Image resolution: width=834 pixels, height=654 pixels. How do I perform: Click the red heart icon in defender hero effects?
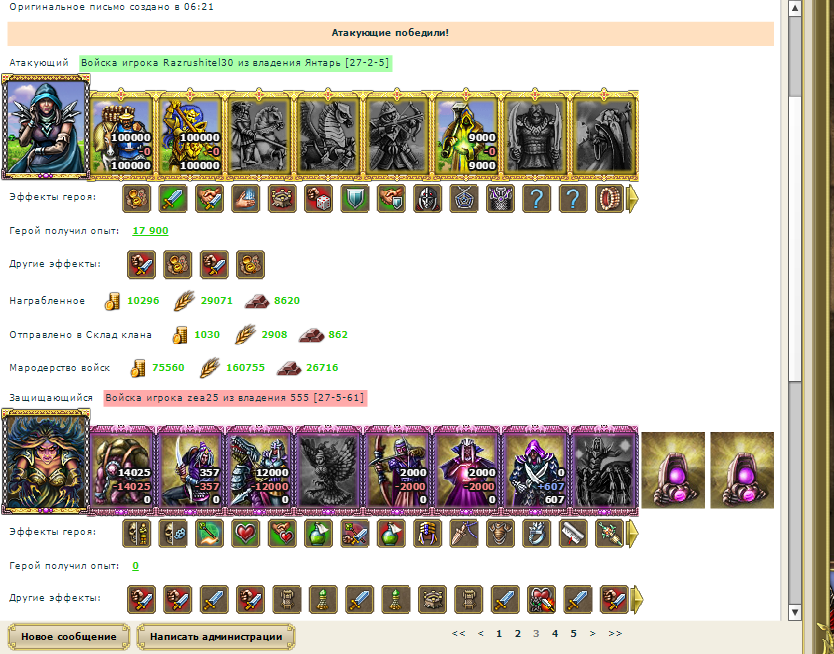[x=246, y=533]
